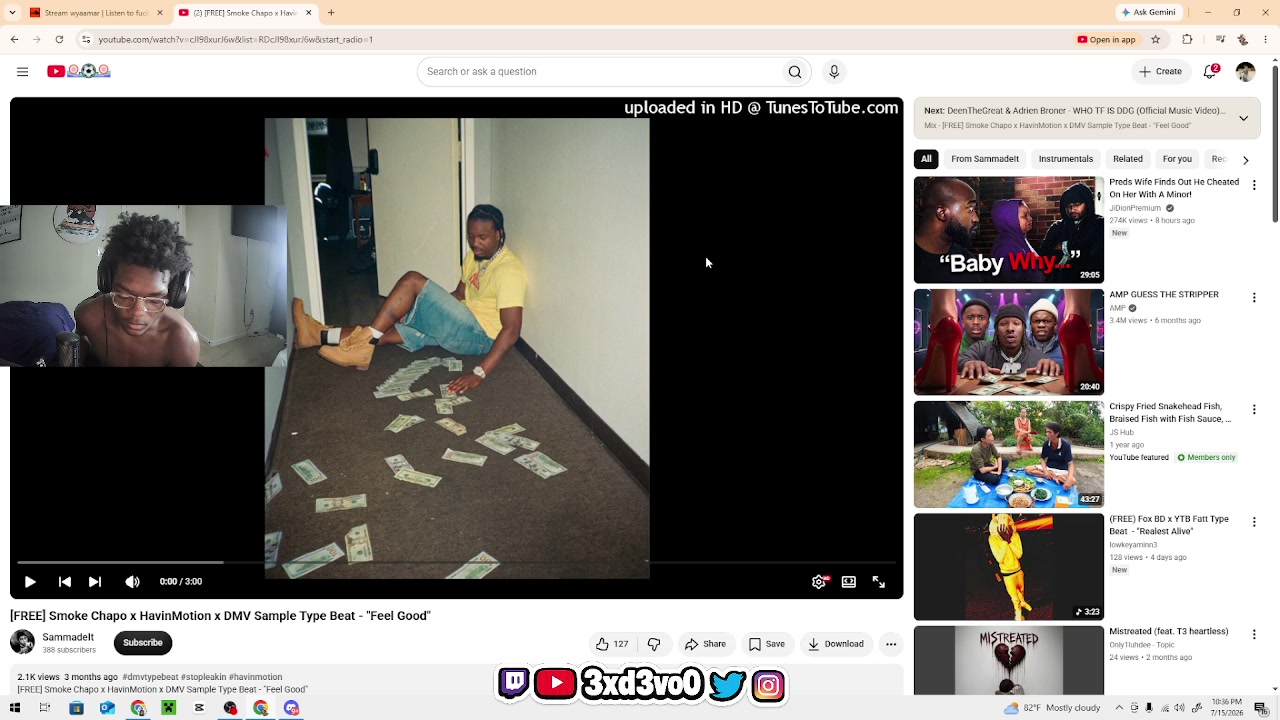Click Ask Gemini button
This screenshot has height=720, width=1280.
1149,13
